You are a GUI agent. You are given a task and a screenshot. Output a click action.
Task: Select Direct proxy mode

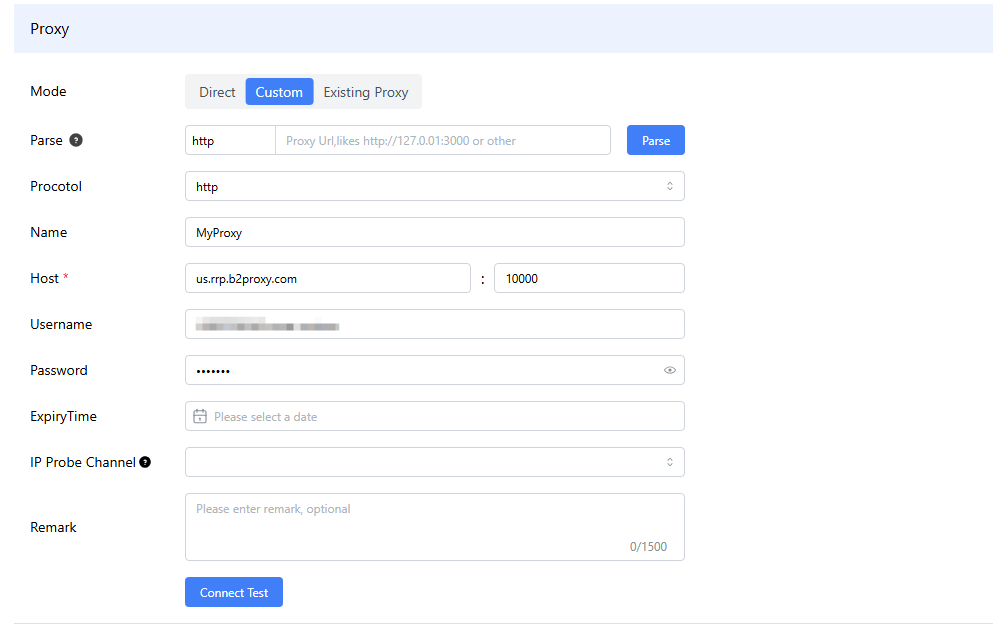217,92
